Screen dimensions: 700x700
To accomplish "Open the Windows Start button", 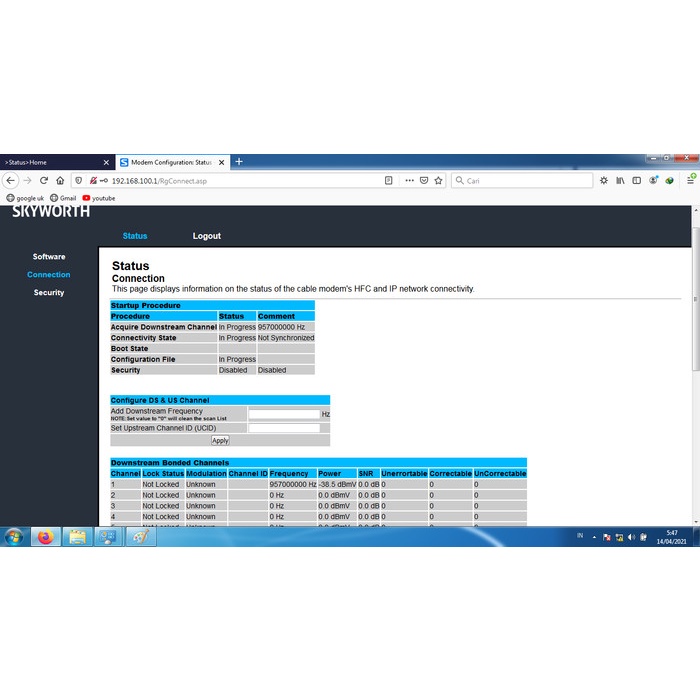I will [x=14, y=537].
